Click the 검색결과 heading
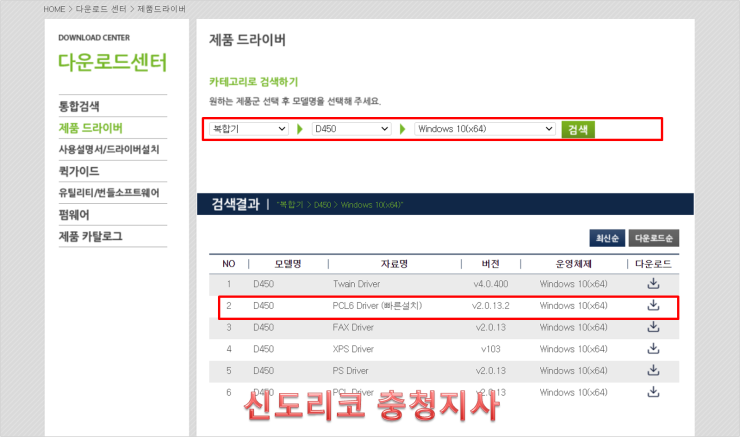Image resolution: width=740 pixels, height=437 pixels. [235, 204]
